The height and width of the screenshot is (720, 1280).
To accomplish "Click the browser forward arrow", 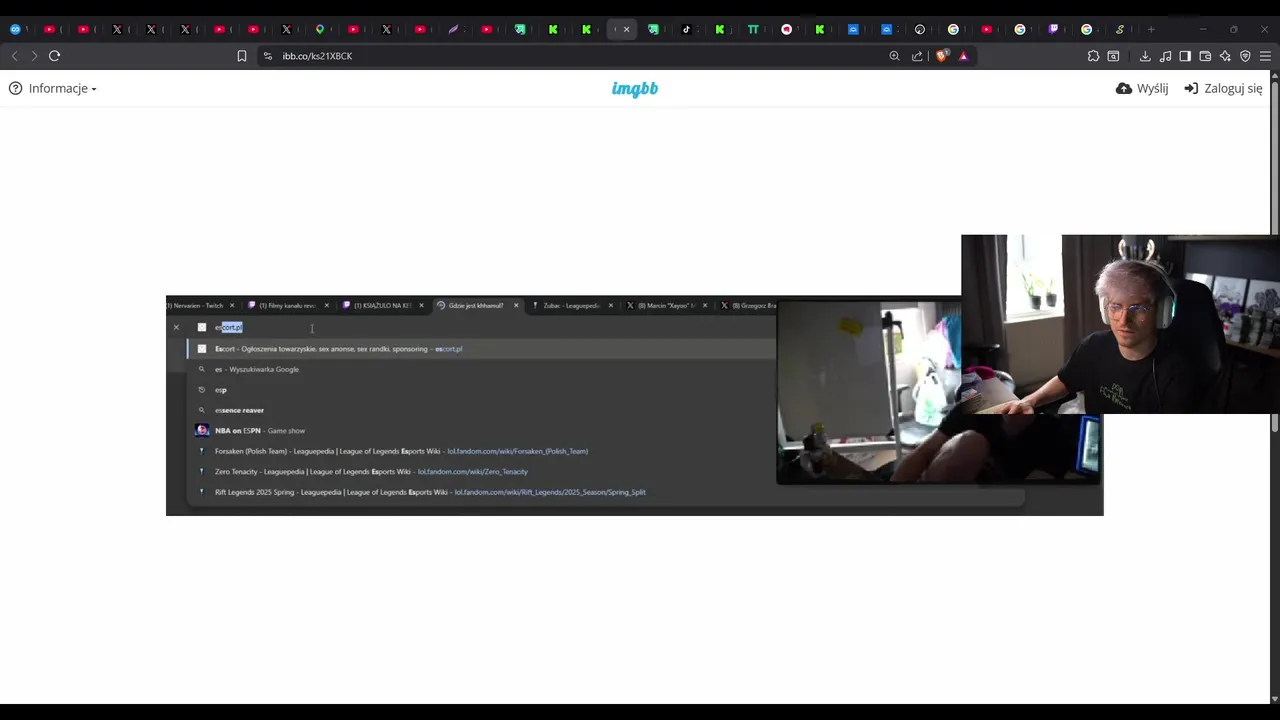I will [34, 56].
